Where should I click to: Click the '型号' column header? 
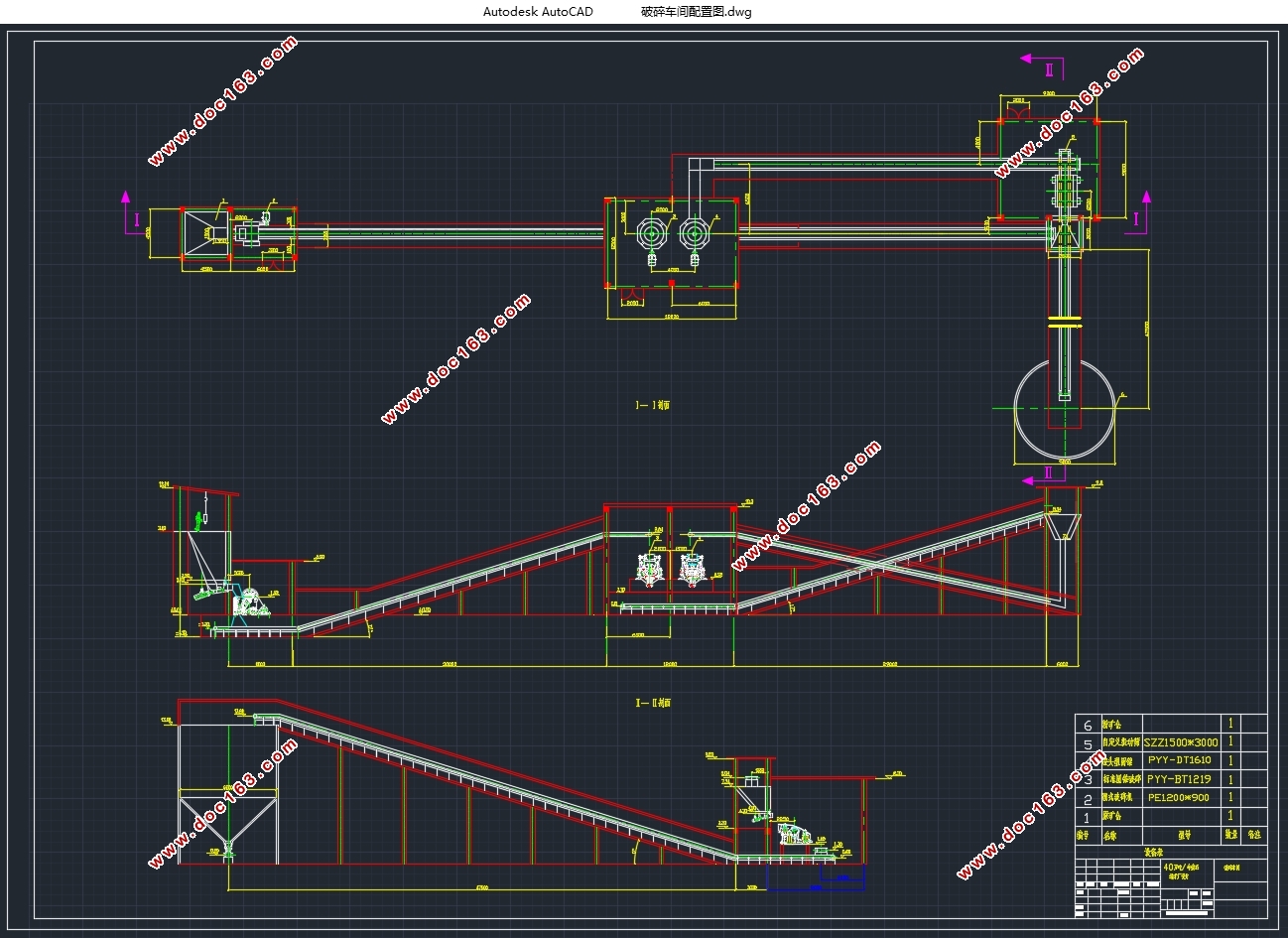[1184, 835]
